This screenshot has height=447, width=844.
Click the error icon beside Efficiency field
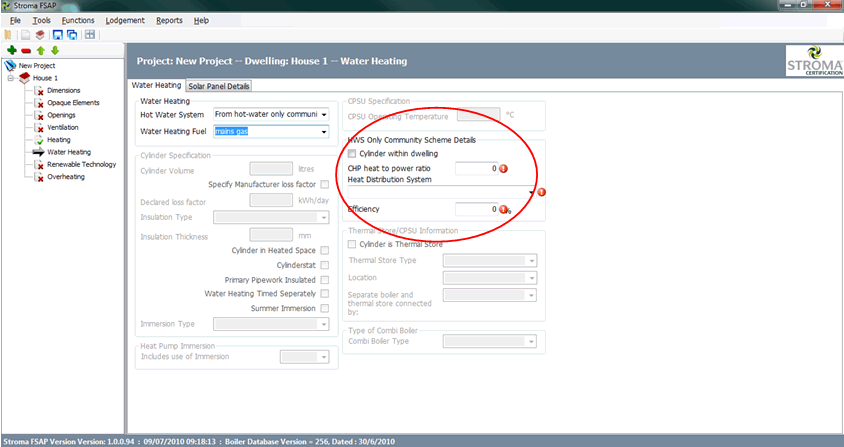(x=503, y=209)
